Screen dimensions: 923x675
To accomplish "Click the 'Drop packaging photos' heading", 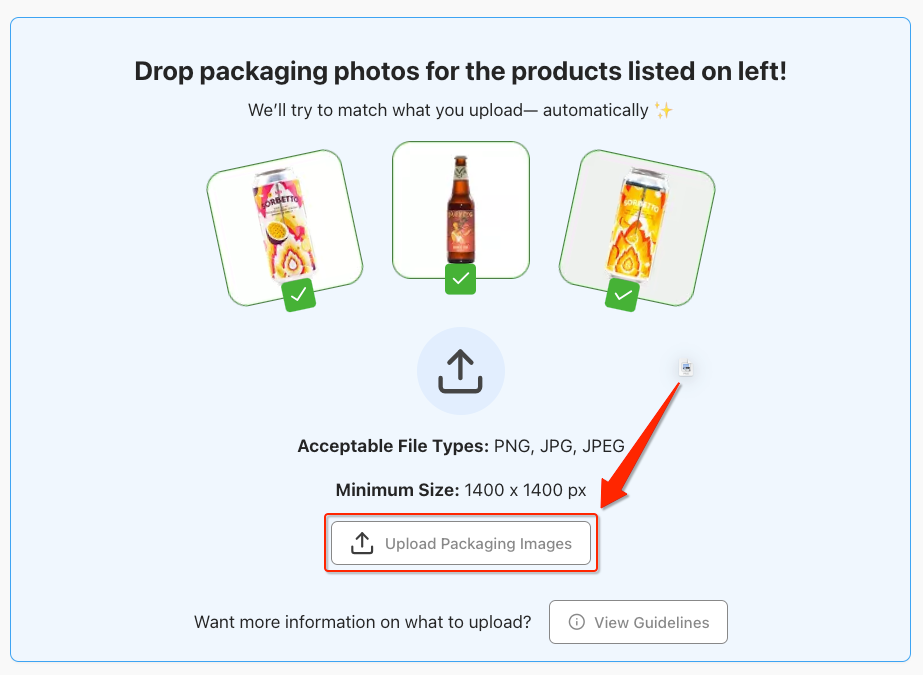I will pyautogui.click(x=460, y=72).
